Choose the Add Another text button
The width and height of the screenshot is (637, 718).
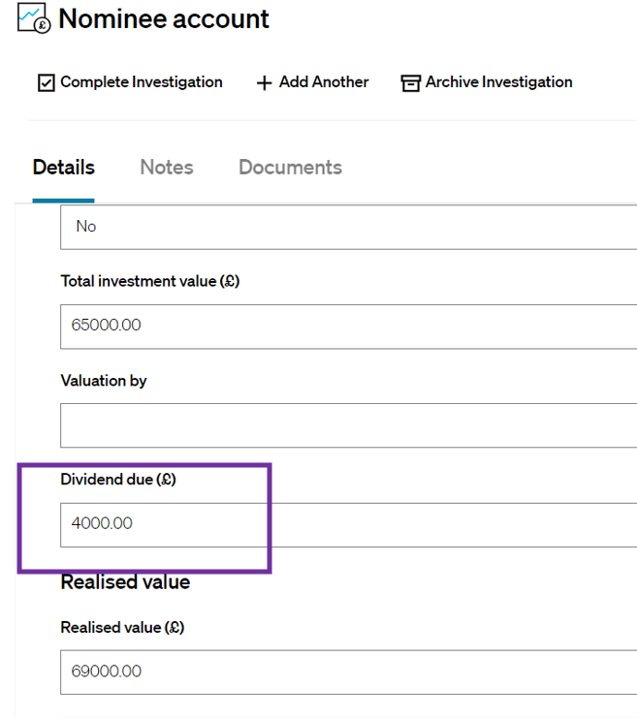(324, 82)
